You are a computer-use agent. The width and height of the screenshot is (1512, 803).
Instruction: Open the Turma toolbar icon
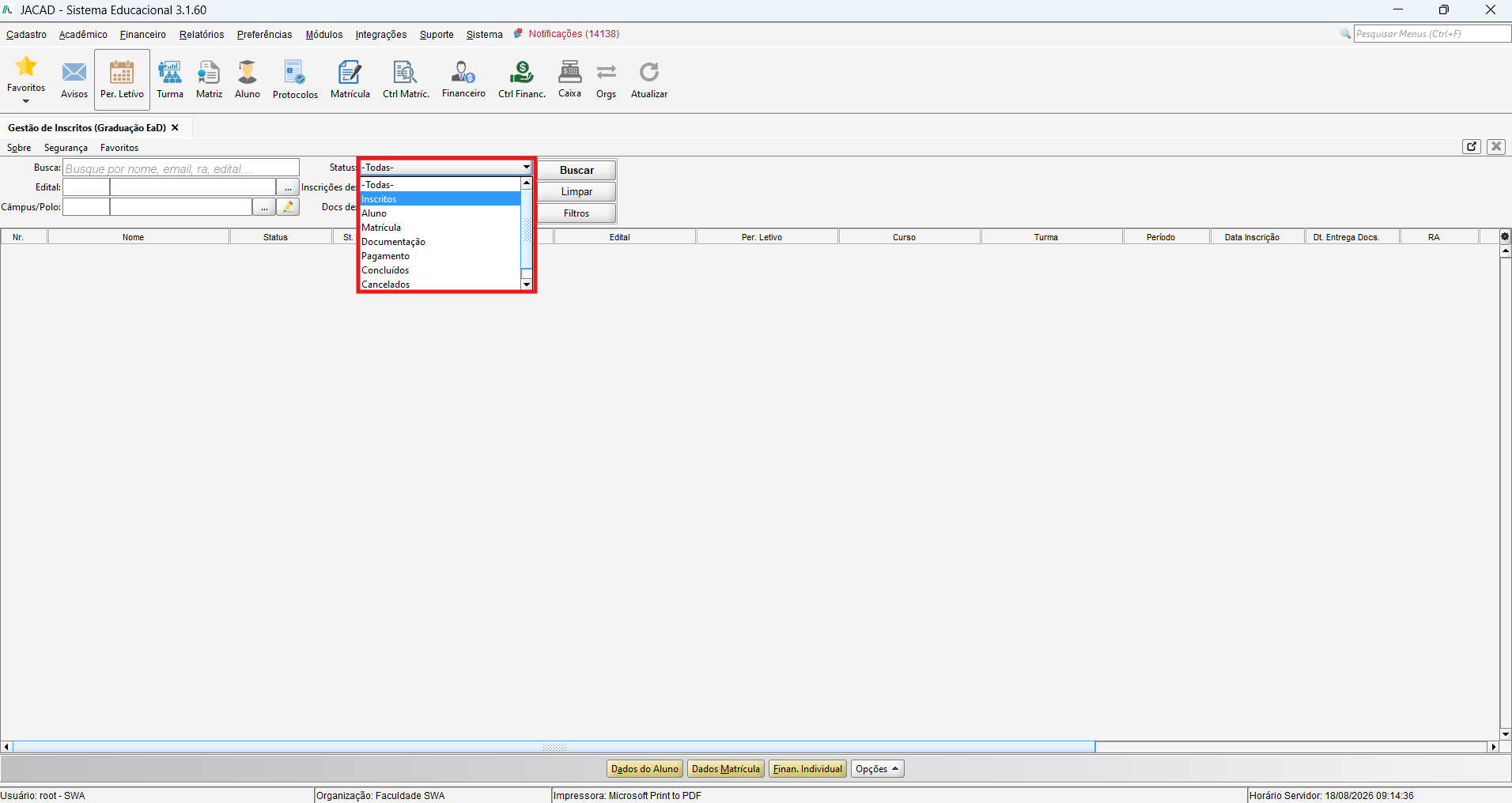[x=170, y=73]
